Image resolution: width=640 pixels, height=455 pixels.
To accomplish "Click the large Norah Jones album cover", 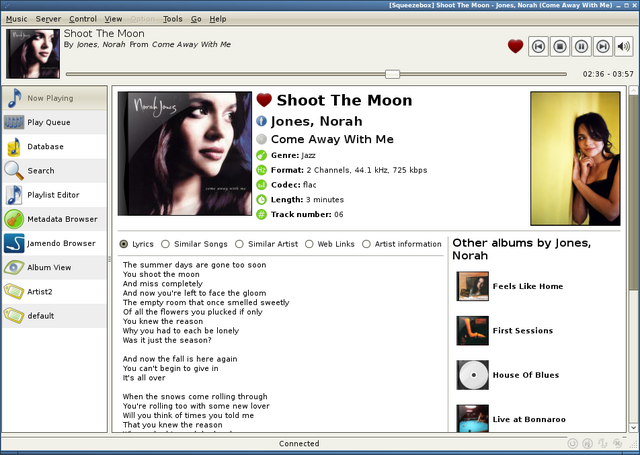I will tap(185, 153).
